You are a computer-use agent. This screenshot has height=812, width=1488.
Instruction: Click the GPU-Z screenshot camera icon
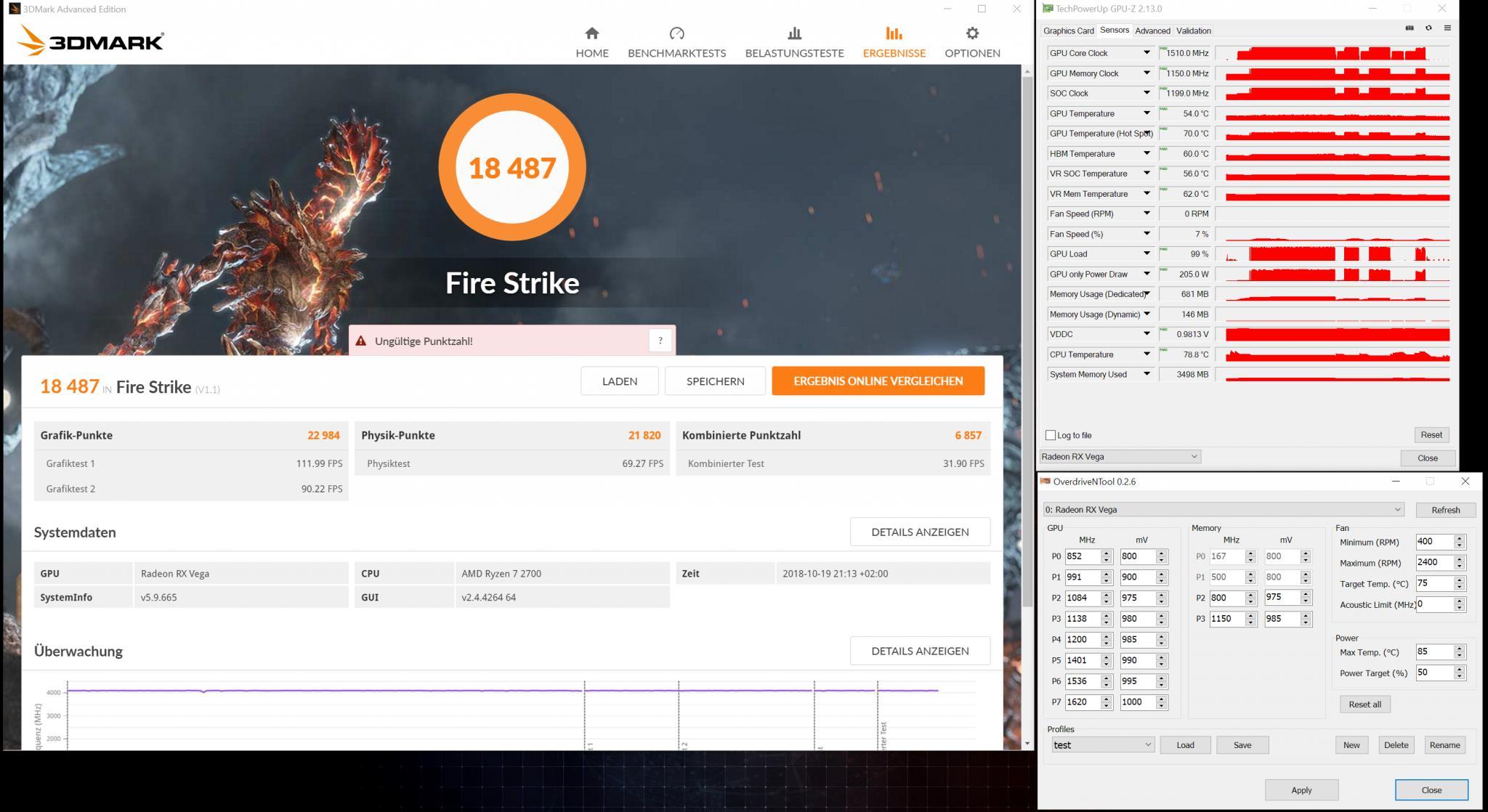click(x=1410, y=28)
